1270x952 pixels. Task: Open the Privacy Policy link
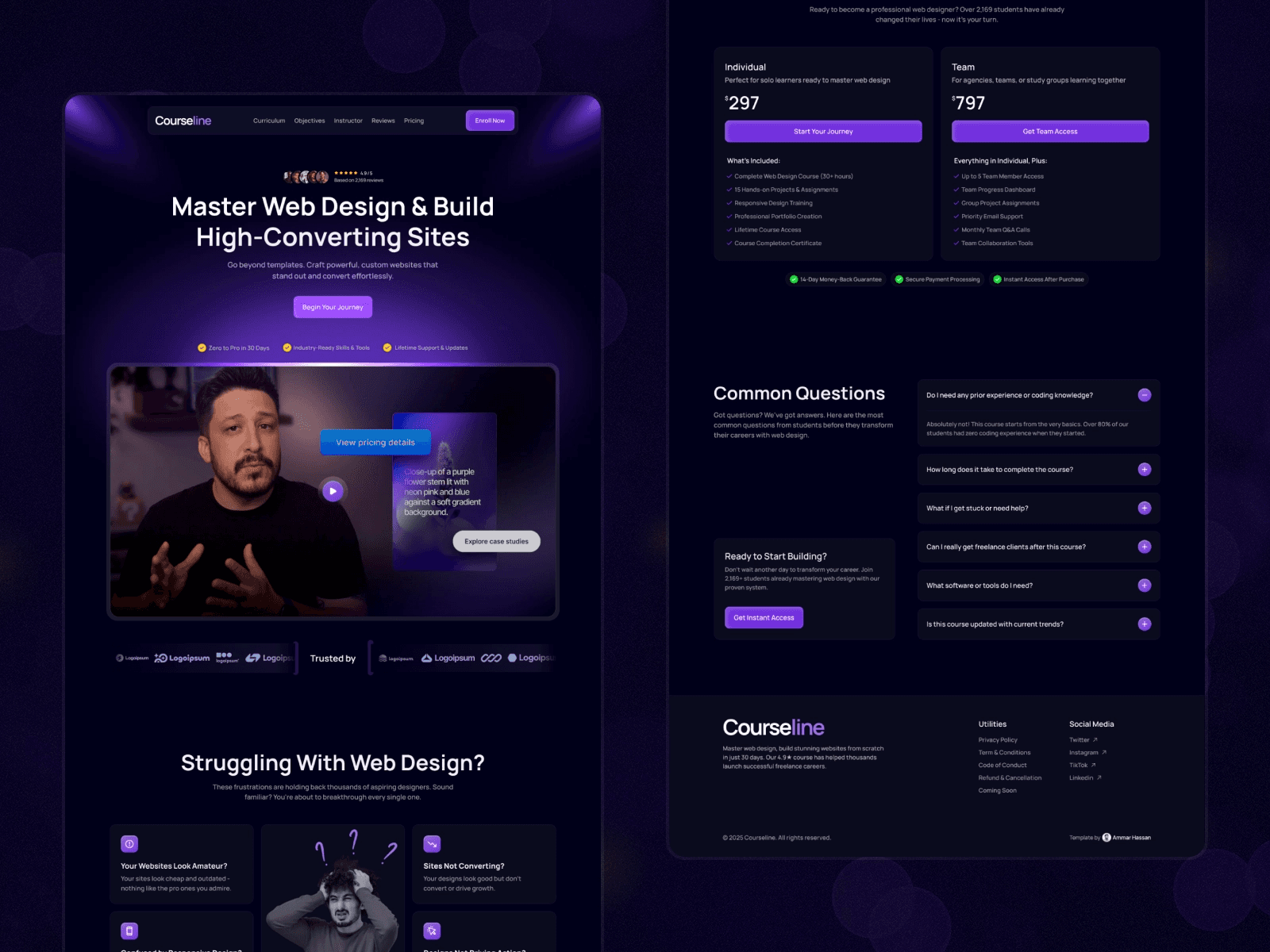click(997, 739)
